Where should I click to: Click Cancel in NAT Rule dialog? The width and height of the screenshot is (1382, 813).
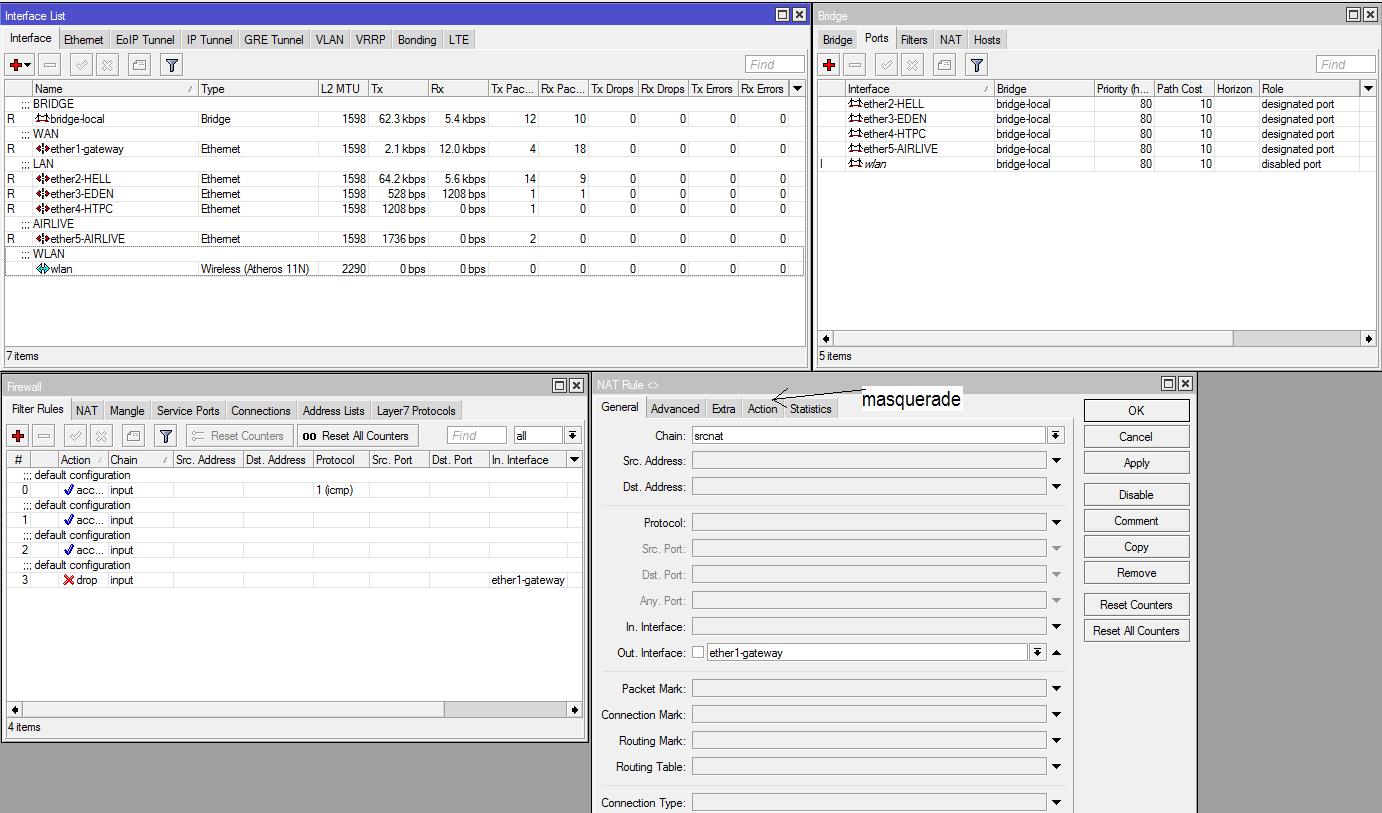[x=1136, y=437]
